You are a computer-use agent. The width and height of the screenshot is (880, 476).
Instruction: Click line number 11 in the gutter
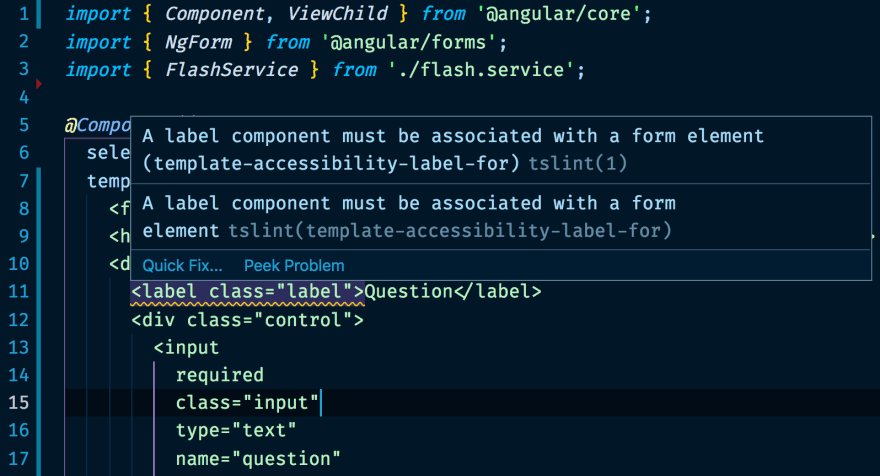coord(20,292)
